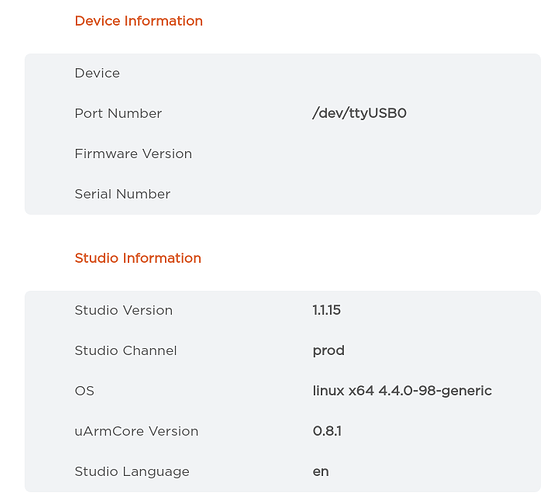The width and height of the screenshot is (551, 500).
Task: Click the Port Number label
Action: pos(118,113)
